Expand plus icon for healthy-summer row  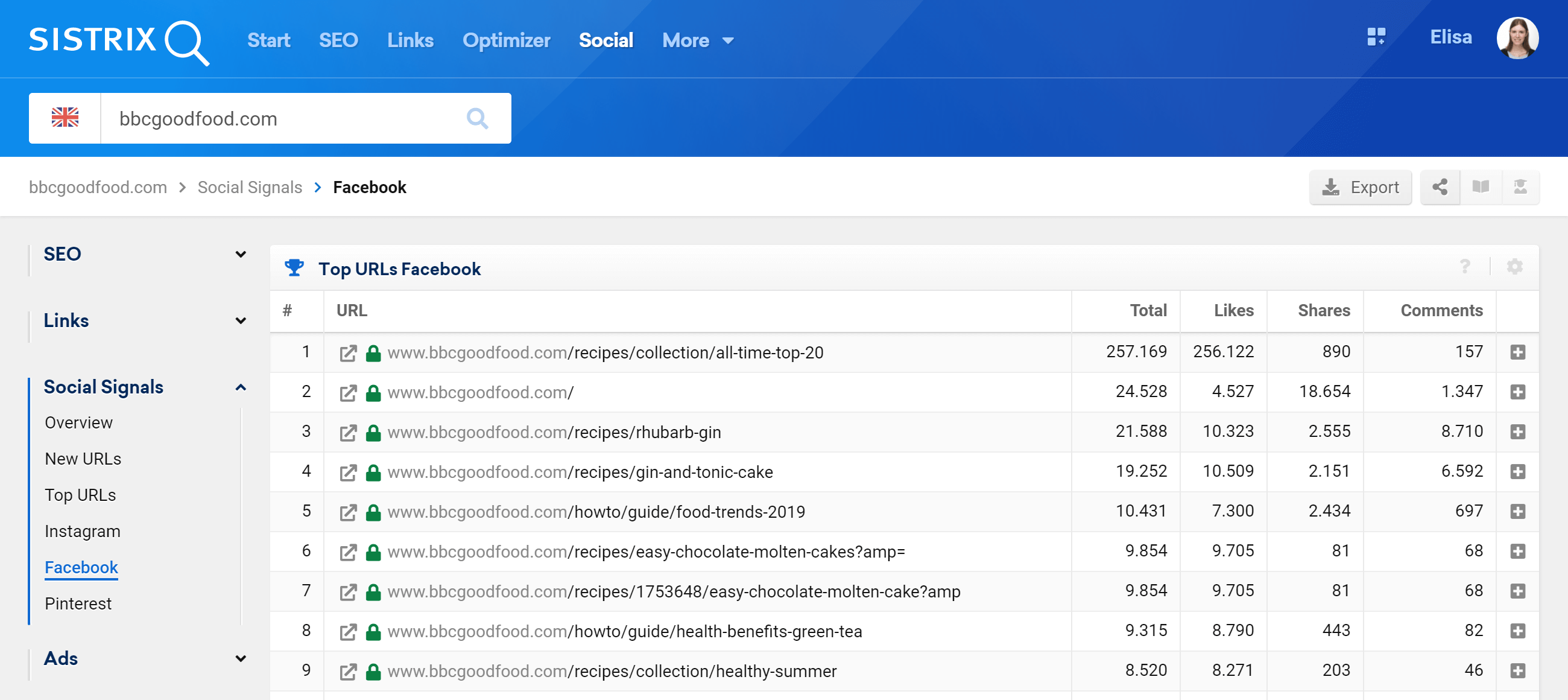[x=1517, y=671]
